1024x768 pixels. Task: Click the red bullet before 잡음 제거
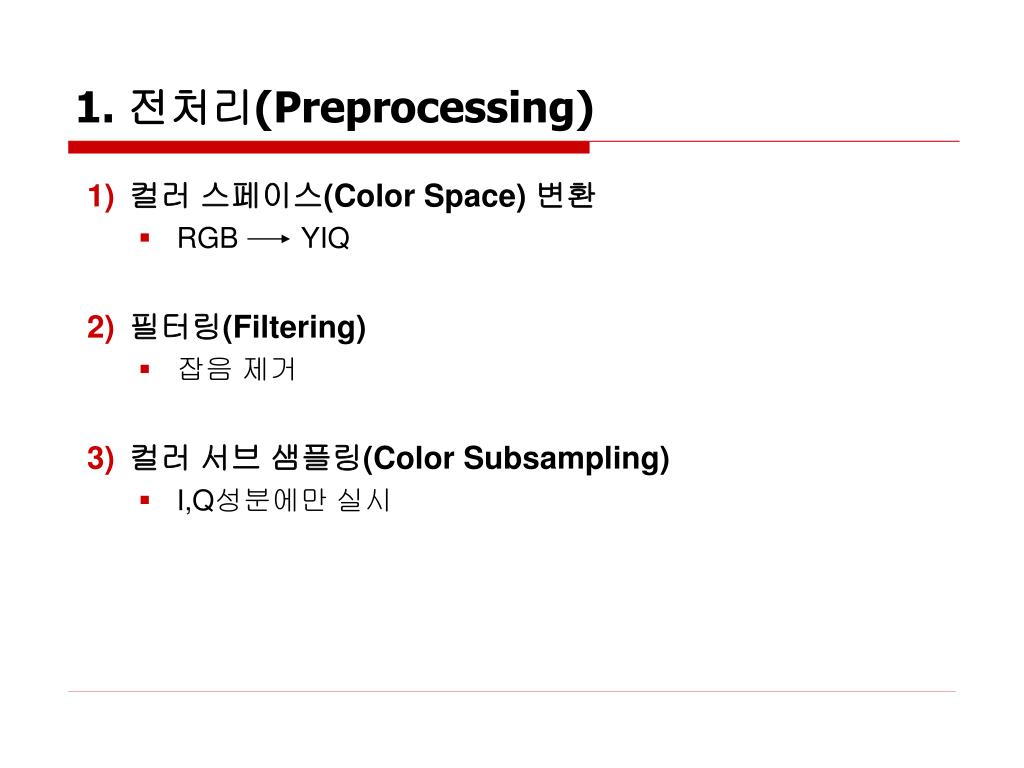145,369
